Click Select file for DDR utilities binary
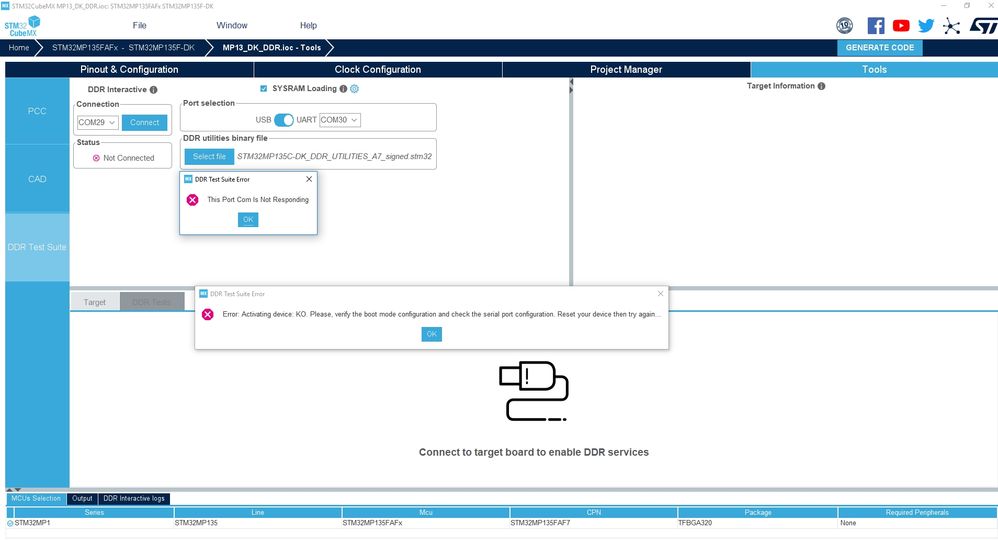Screen dimensions: 998x540 click(209, 156)
